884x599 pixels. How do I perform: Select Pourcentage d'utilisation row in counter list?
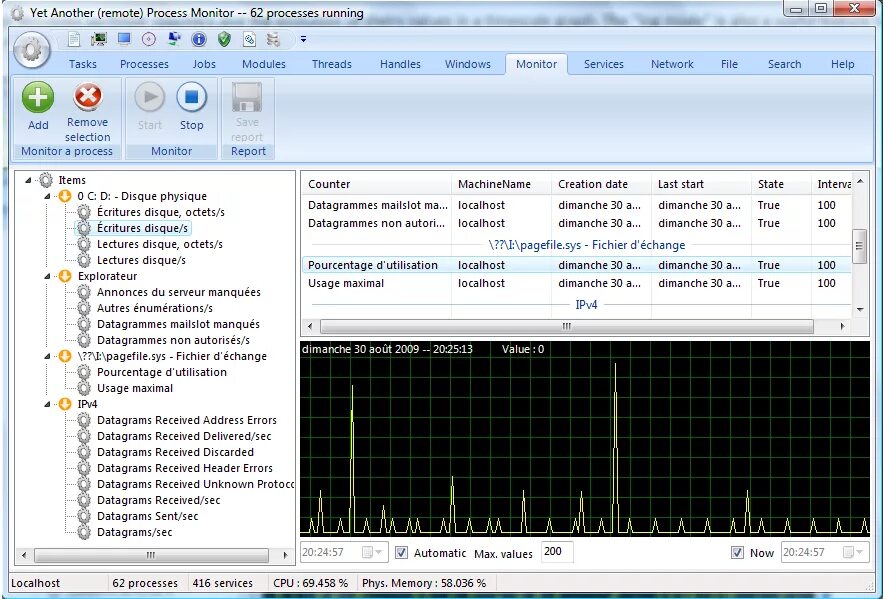(x=577, y=265)
